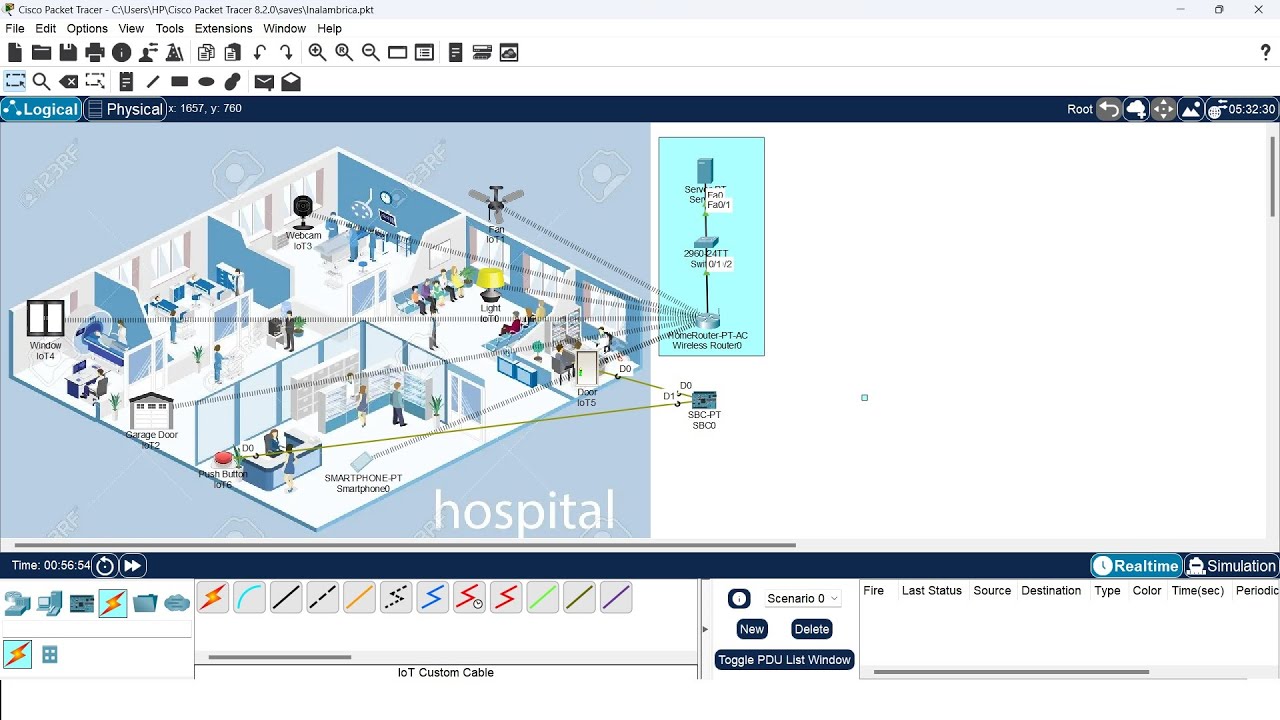
Task: Select the End Devices category
Action: point(49,603)
